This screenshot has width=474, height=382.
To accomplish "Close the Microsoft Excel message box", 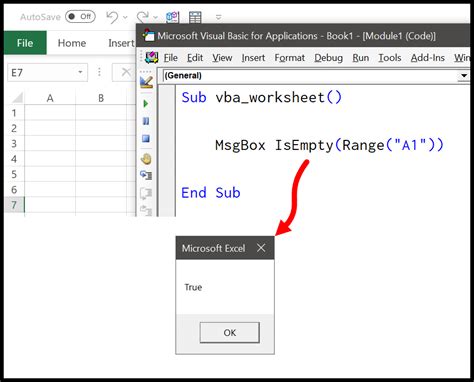I will click(261, 248).
